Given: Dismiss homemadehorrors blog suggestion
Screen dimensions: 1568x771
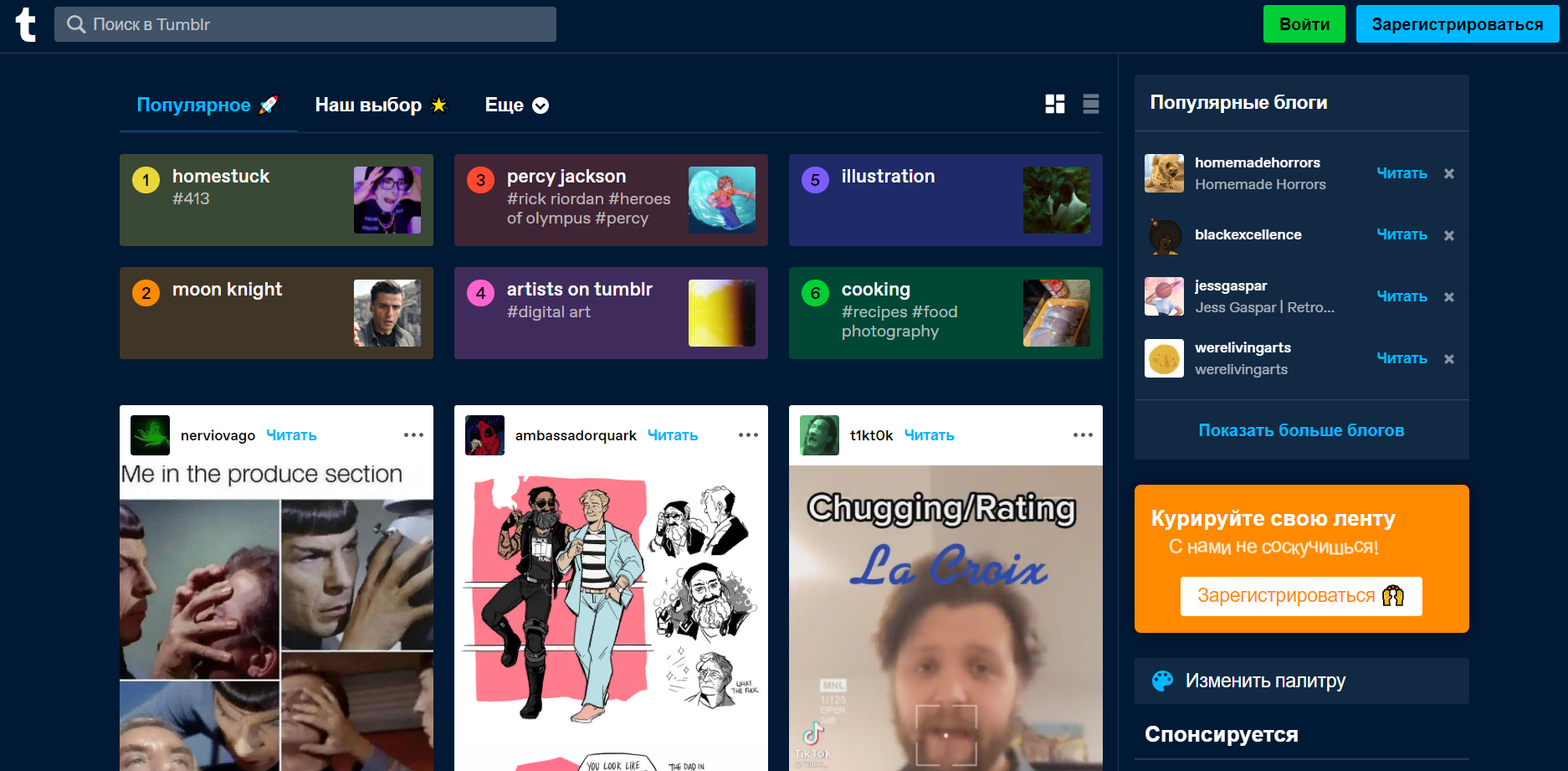Looking at the screenshot, I should pyautogui.click(x=1449, y=173).
